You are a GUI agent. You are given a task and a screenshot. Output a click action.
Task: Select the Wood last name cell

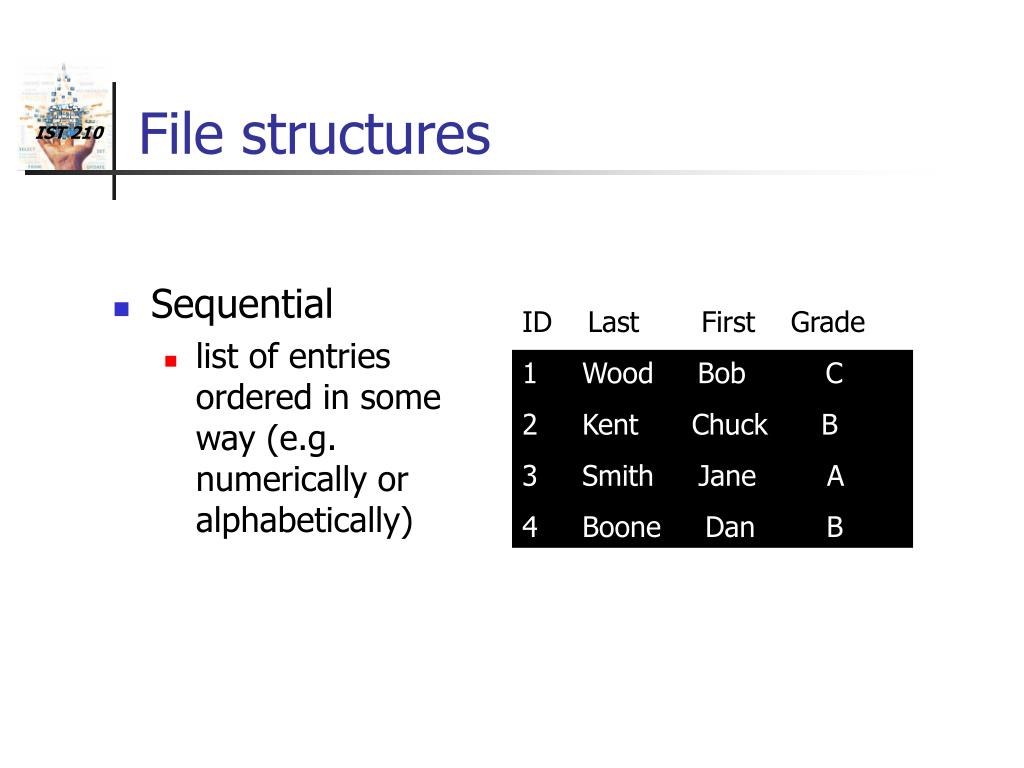coord(617,374)
